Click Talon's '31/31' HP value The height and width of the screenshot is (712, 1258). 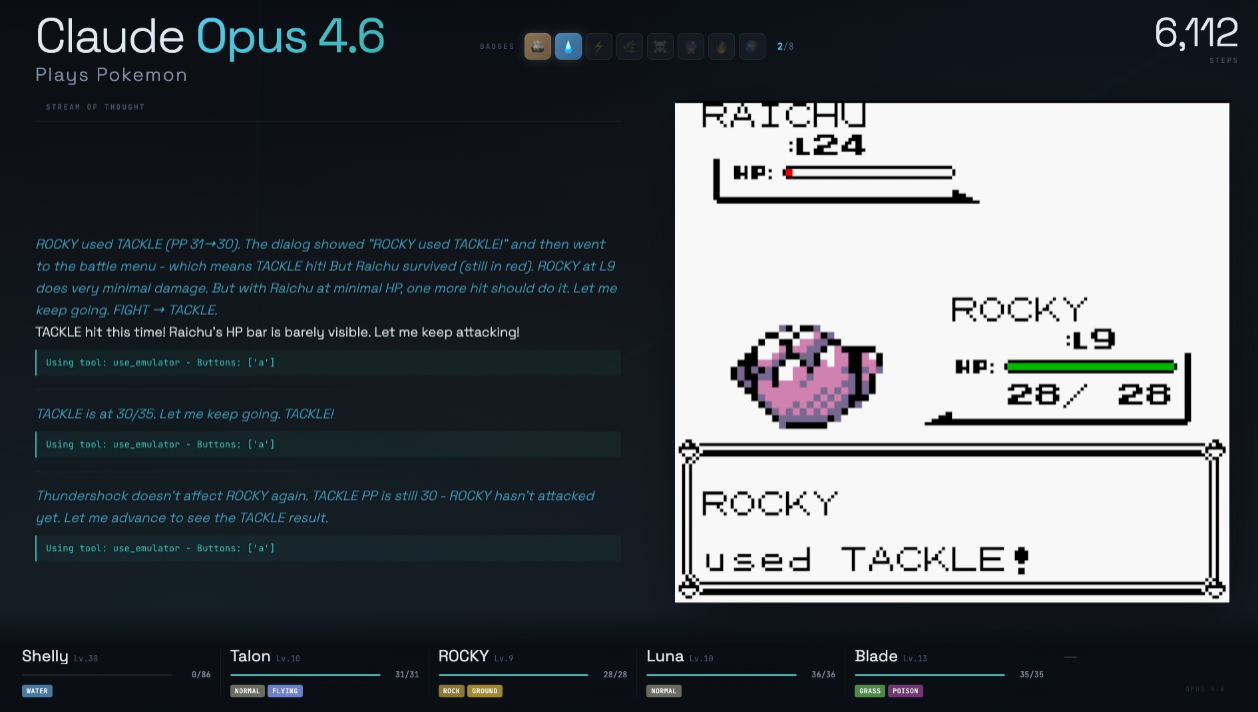click(x=407, y=675)
